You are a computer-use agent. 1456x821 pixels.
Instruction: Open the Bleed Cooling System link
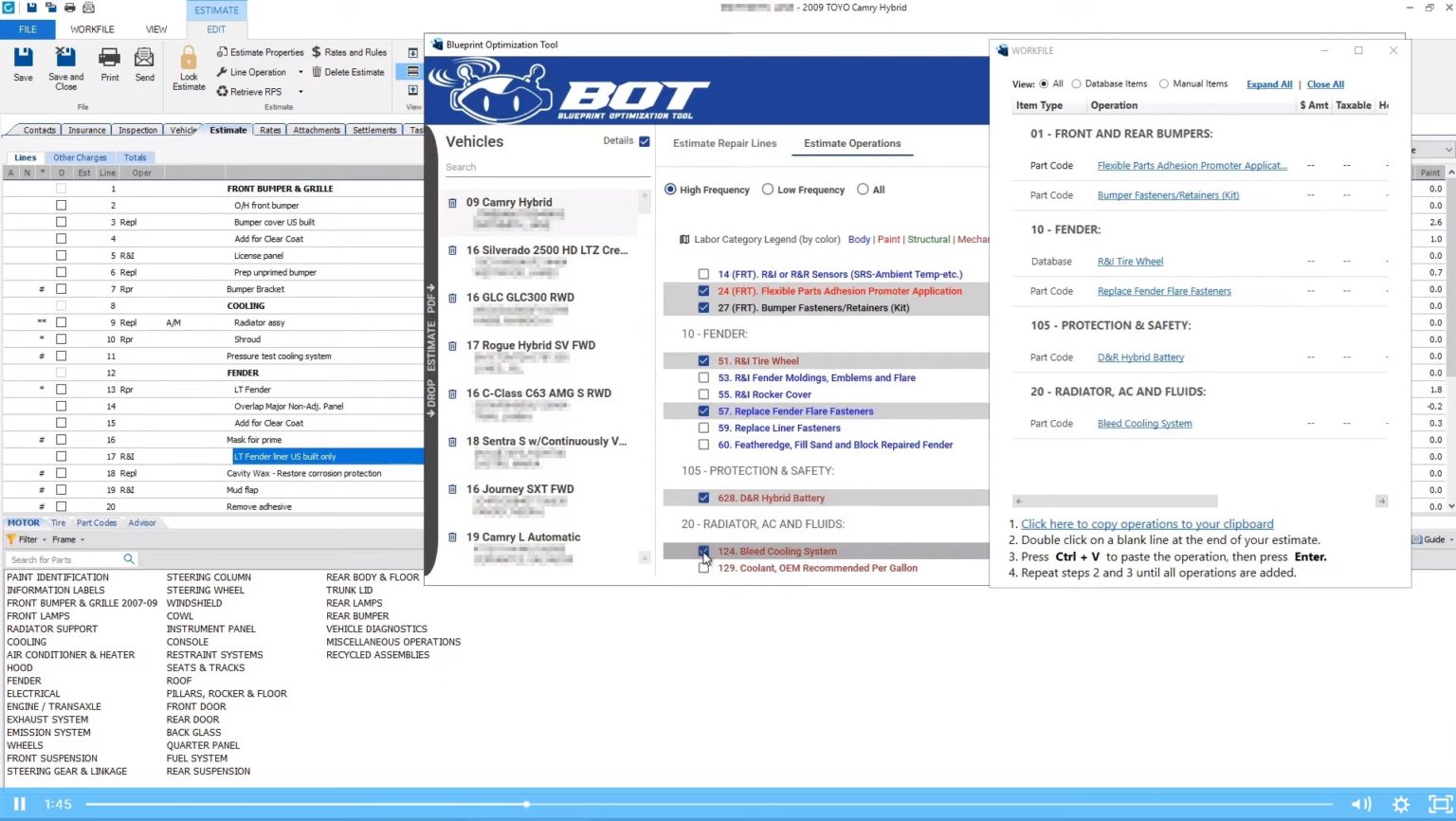pos(1144,424)
